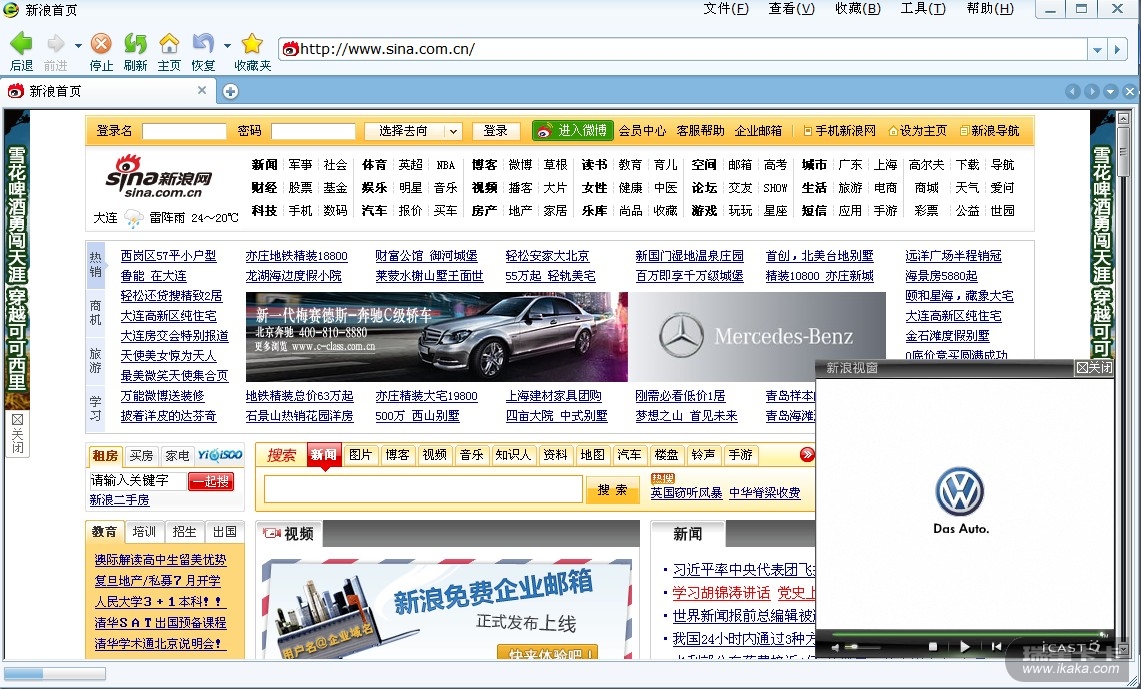Select the 图片 search tab
The image size is (1141, 689).
(x=360, y=455)
